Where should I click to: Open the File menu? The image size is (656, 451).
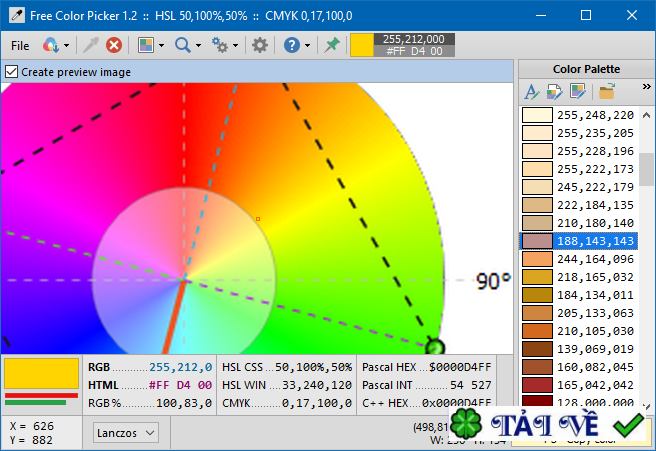pos(20,45)
